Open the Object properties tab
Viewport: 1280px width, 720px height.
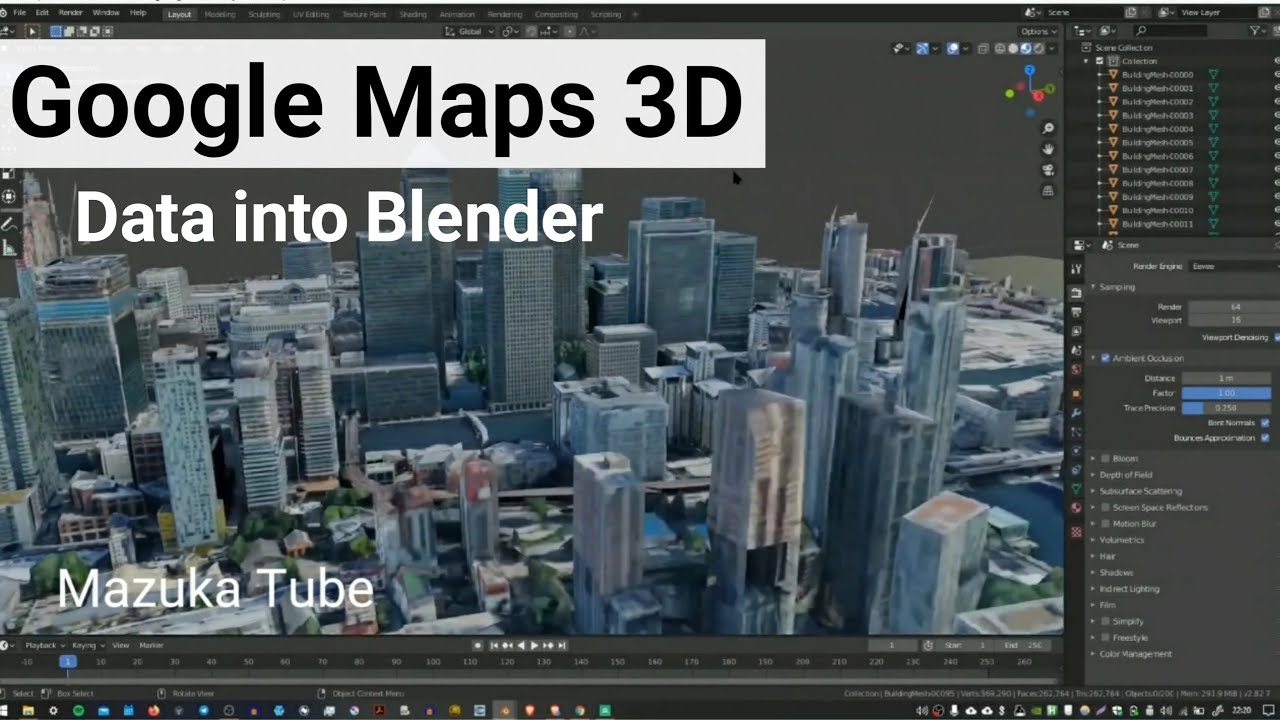(1076, 394)
